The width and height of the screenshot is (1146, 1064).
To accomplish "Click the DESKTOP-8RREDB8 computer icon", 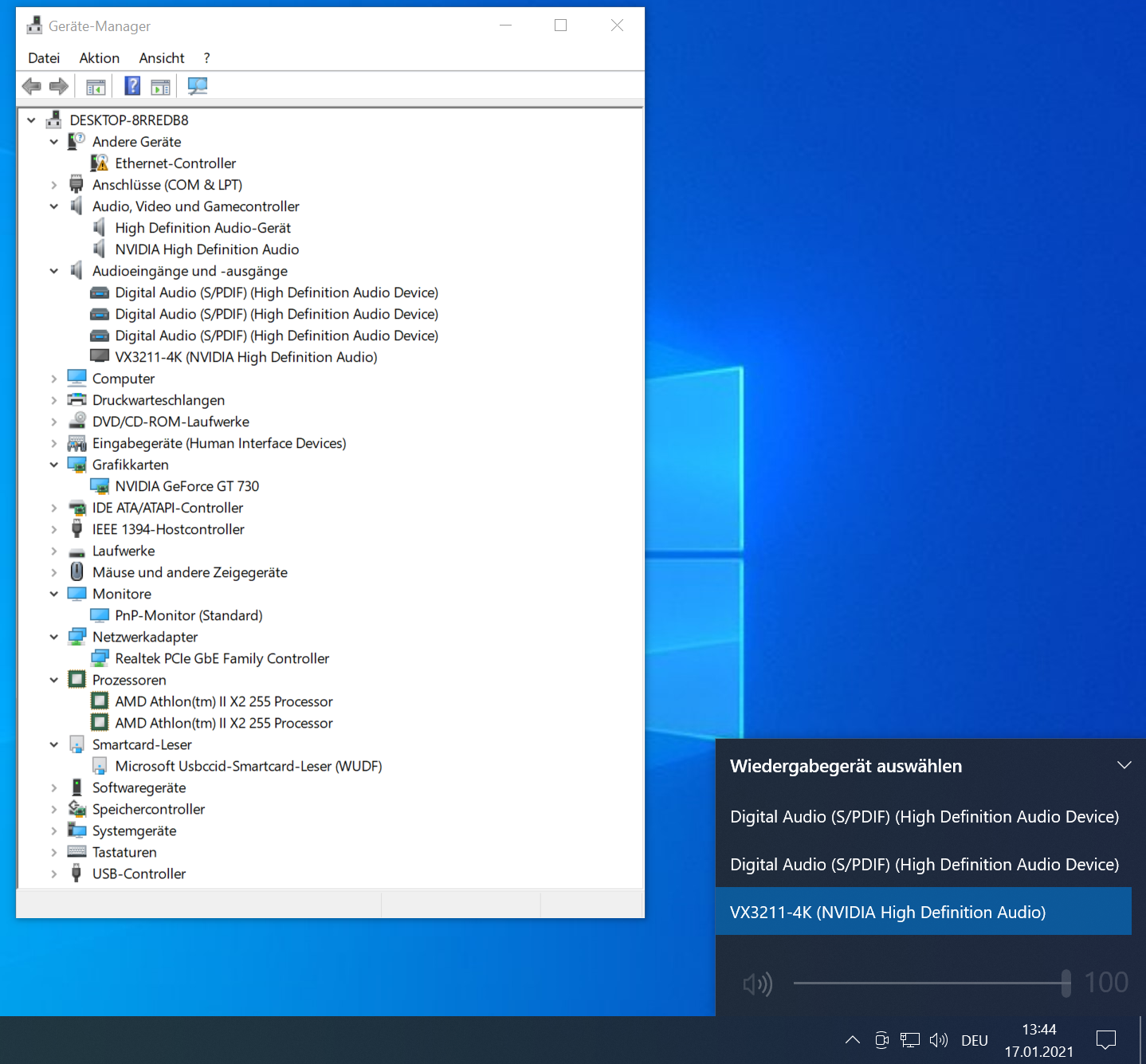I will 53,120.
